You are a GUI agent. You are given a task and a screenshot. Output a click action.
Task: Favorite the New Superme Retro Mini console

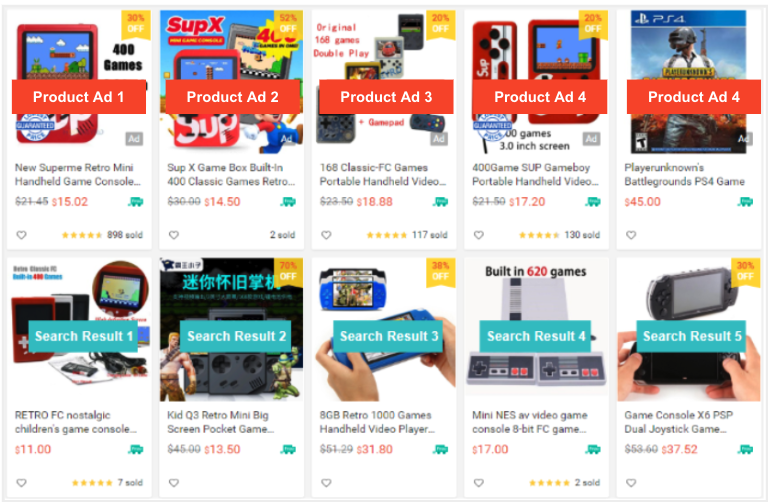click(22, 235)
